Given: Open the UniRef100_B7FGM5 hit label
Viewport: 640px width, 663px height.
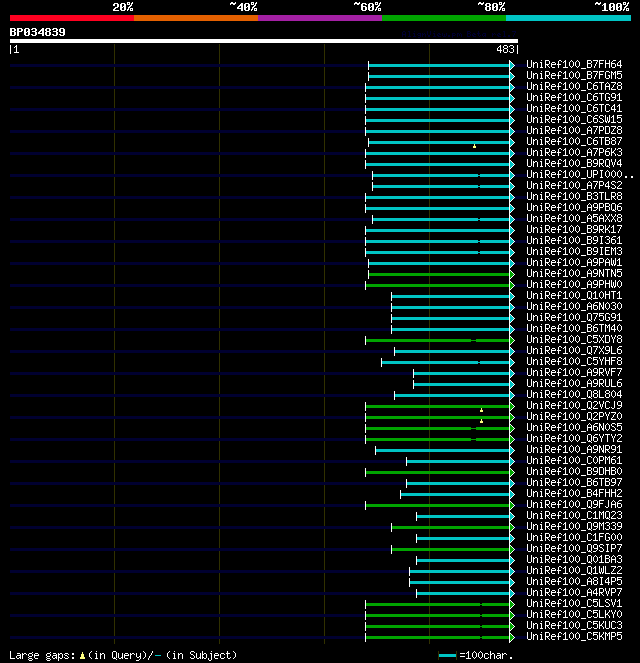Looking at the screenshot, I should pos(574,76).
